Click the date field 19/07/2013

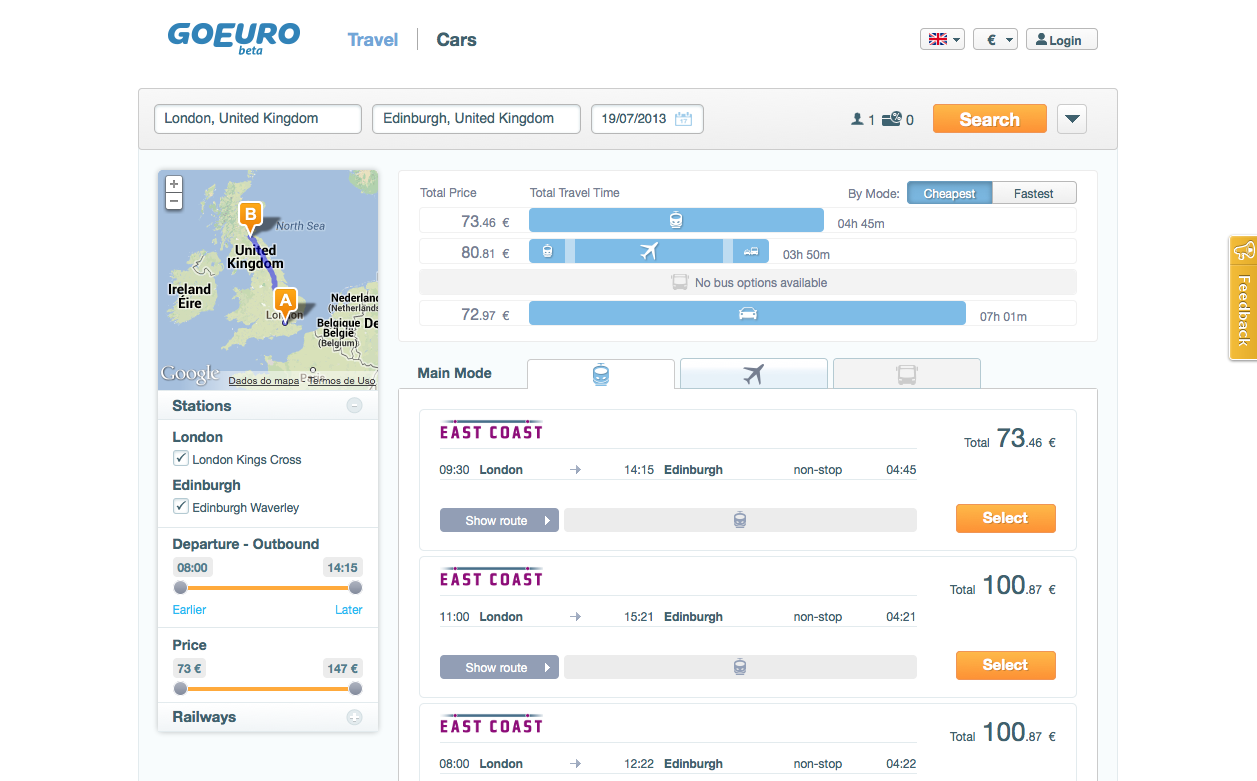(648, 119)
